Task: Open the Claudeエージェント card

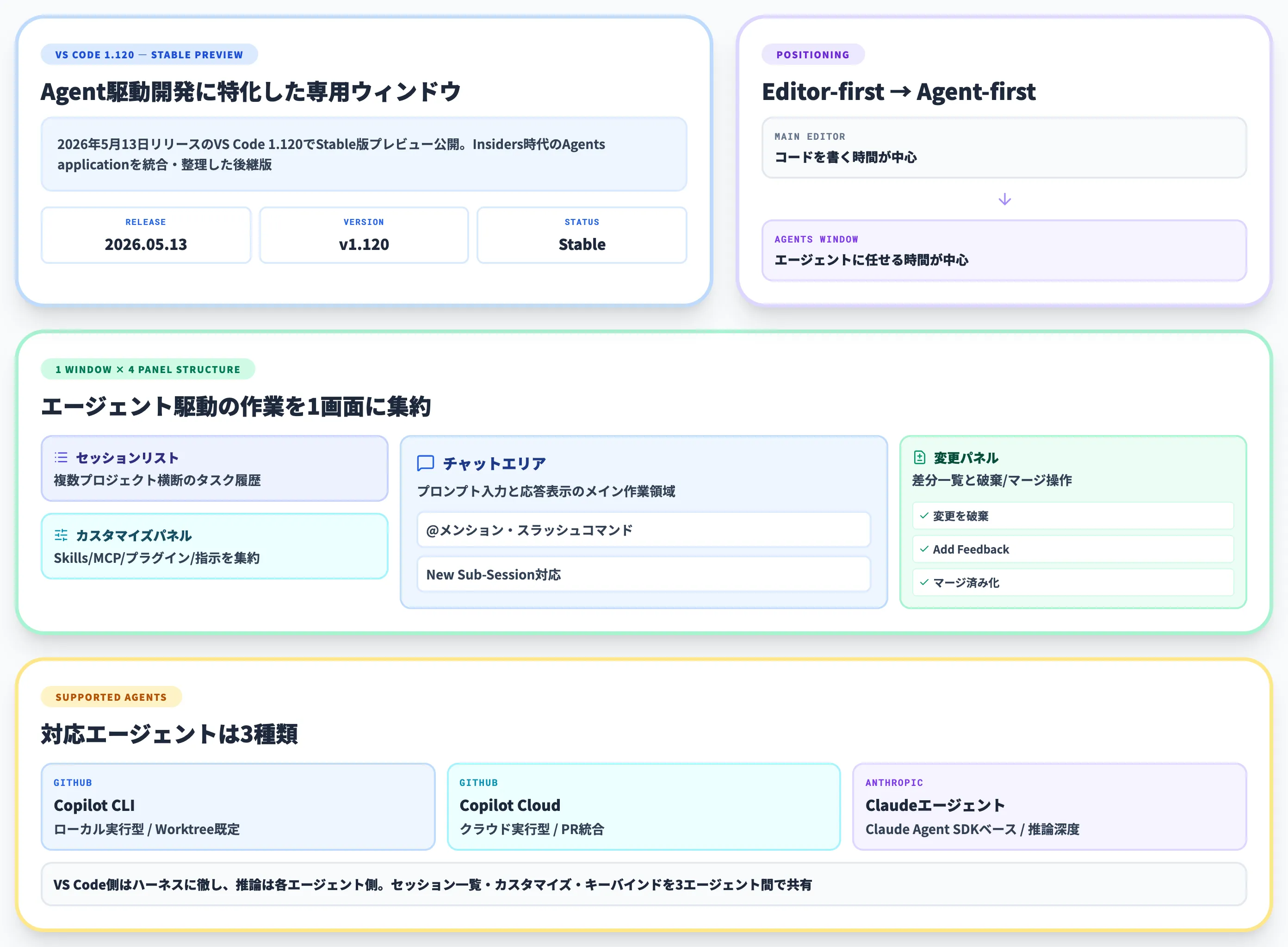Action: [x=1049, y=807]
